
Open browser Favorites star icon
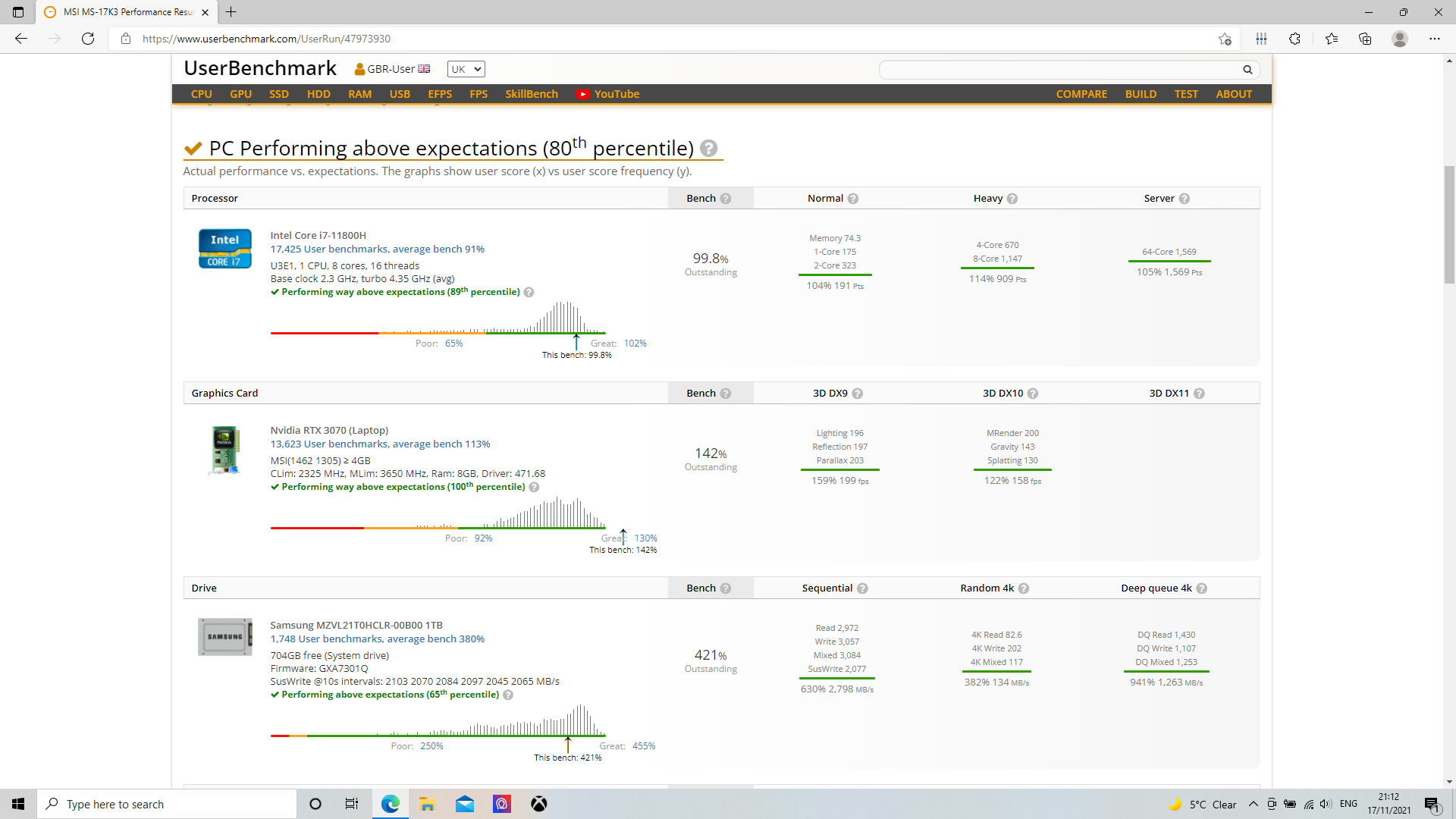pos(1332,39)
